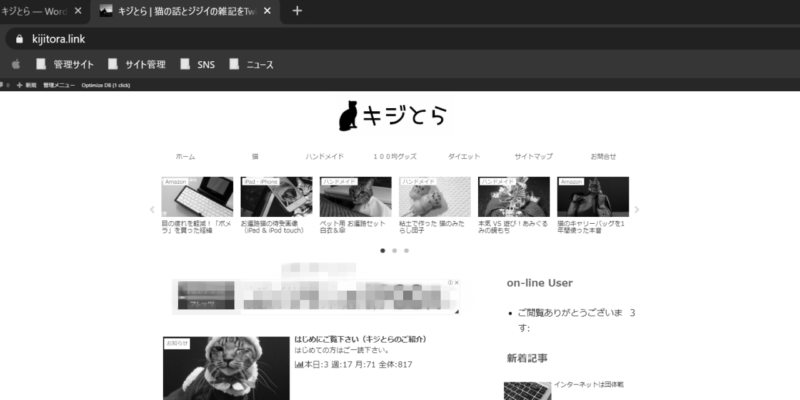
Task: Open the ペット用 お遍路セット cat thumbnail
Action: 356,197
